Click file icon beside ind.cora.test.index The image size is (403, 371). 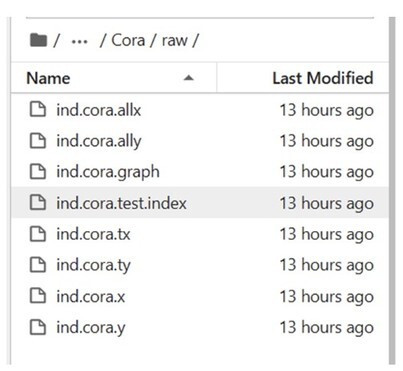(38, 203)
